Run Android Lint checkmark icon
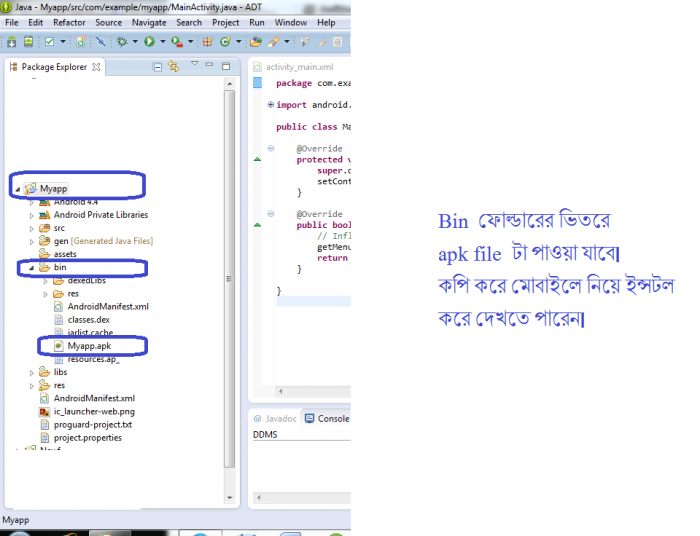This screenshot has width=700, height=536. pos(50,42)
